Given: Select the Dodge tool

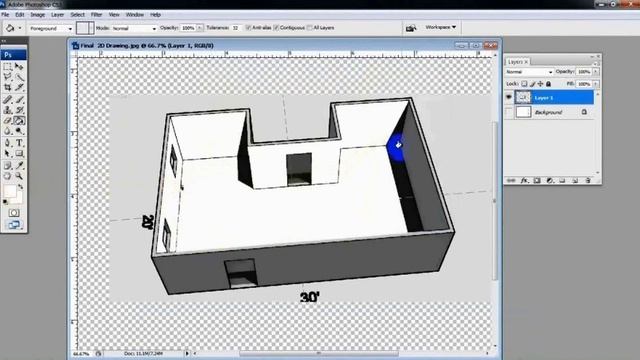Looking at the screenshot, I should tap(19, 131).
